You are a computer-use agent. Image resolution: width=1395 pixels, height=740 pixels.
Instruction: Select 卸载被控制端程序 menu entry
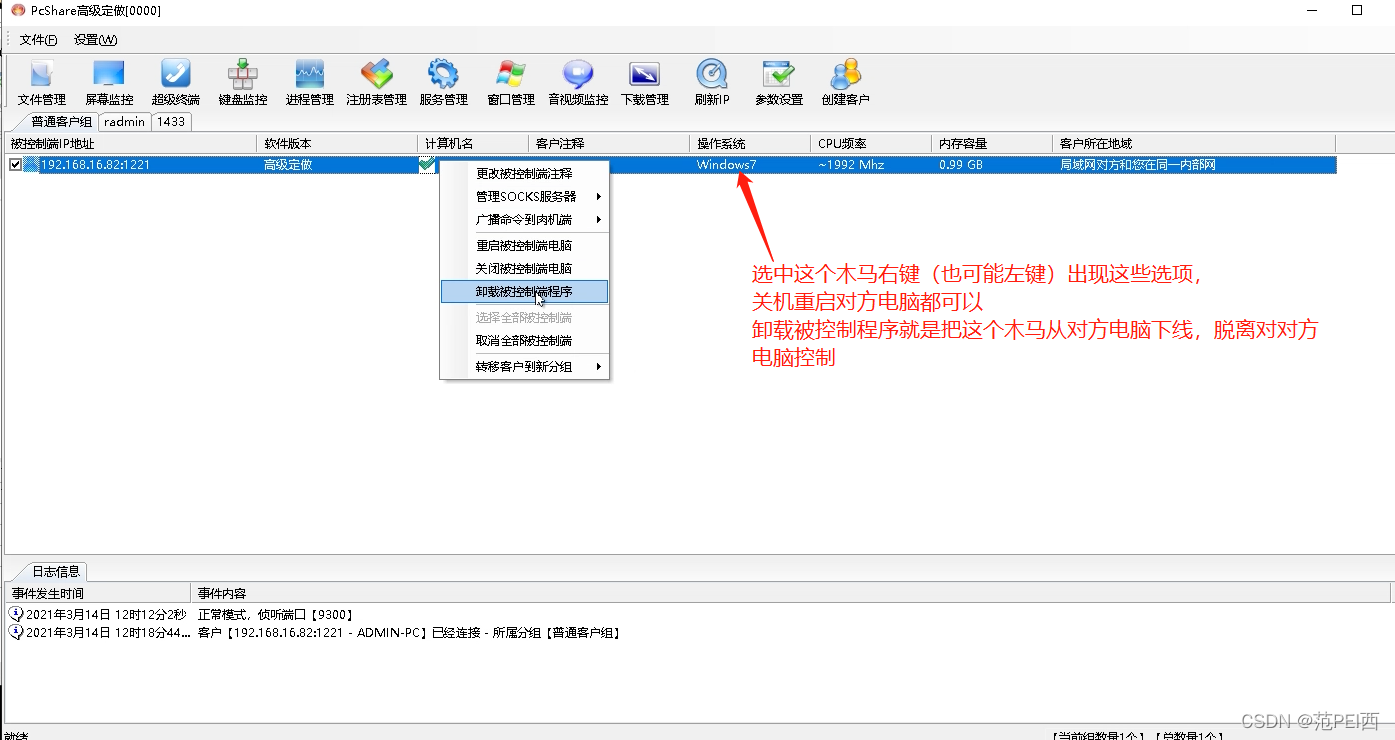pyautogui.click(x=525, y=292)
